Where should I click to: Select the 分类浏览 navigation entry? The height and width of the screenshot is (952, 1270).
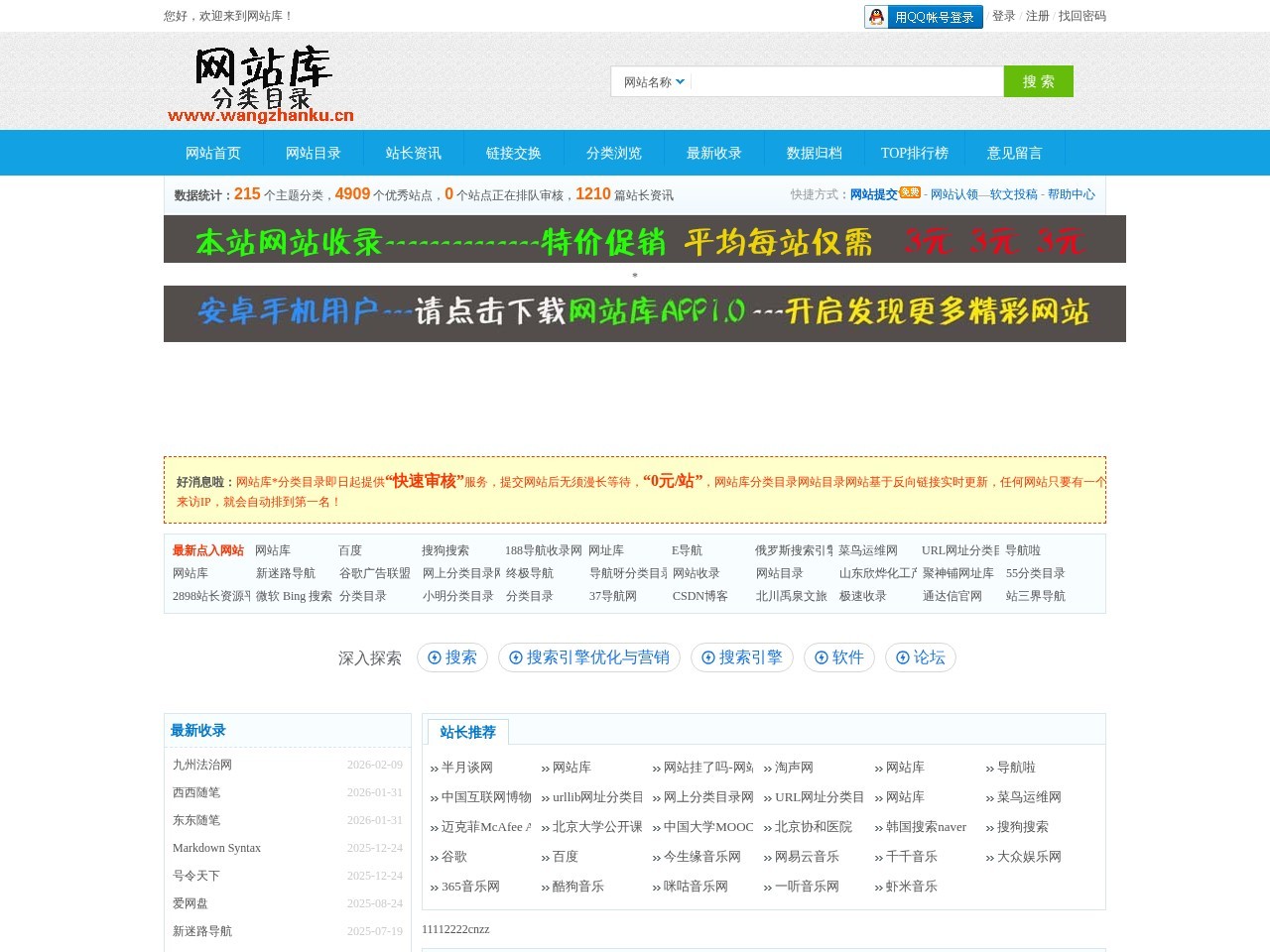pos(613,153)
